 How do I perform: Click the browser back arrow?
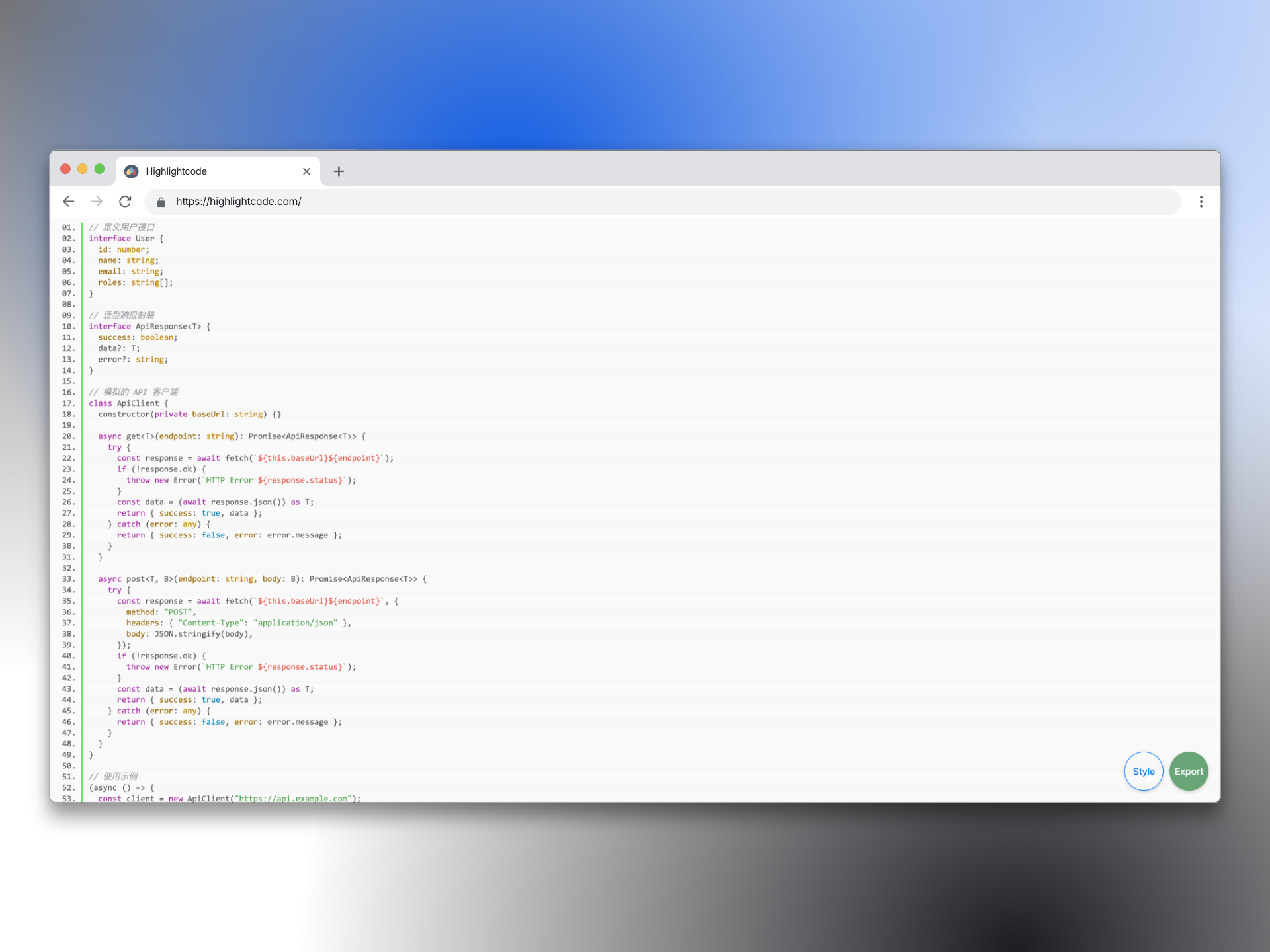[69, 202]
